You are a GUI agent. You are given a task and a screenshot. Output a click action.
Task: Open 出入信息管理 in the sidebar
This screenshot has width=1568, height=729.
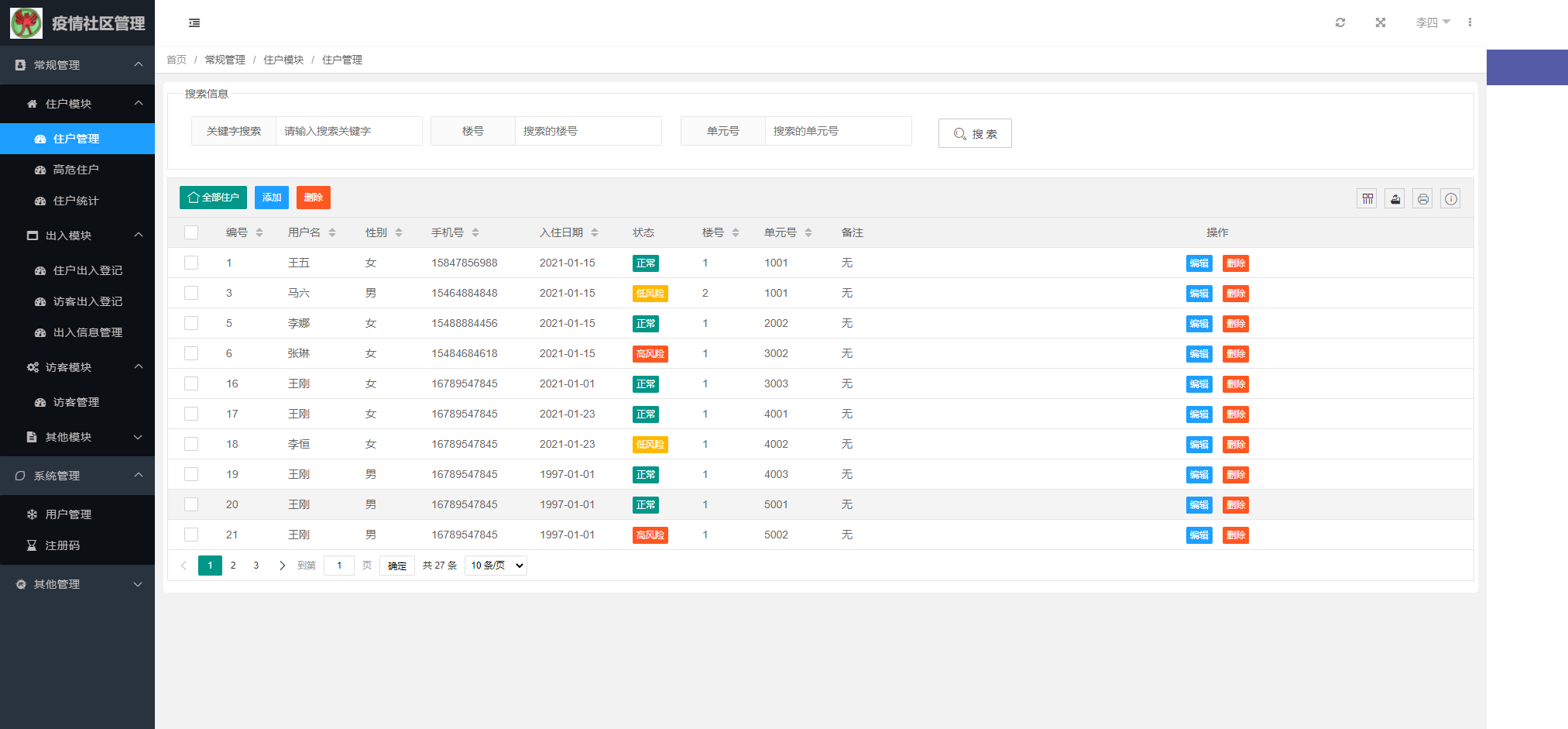coord(77,332)
